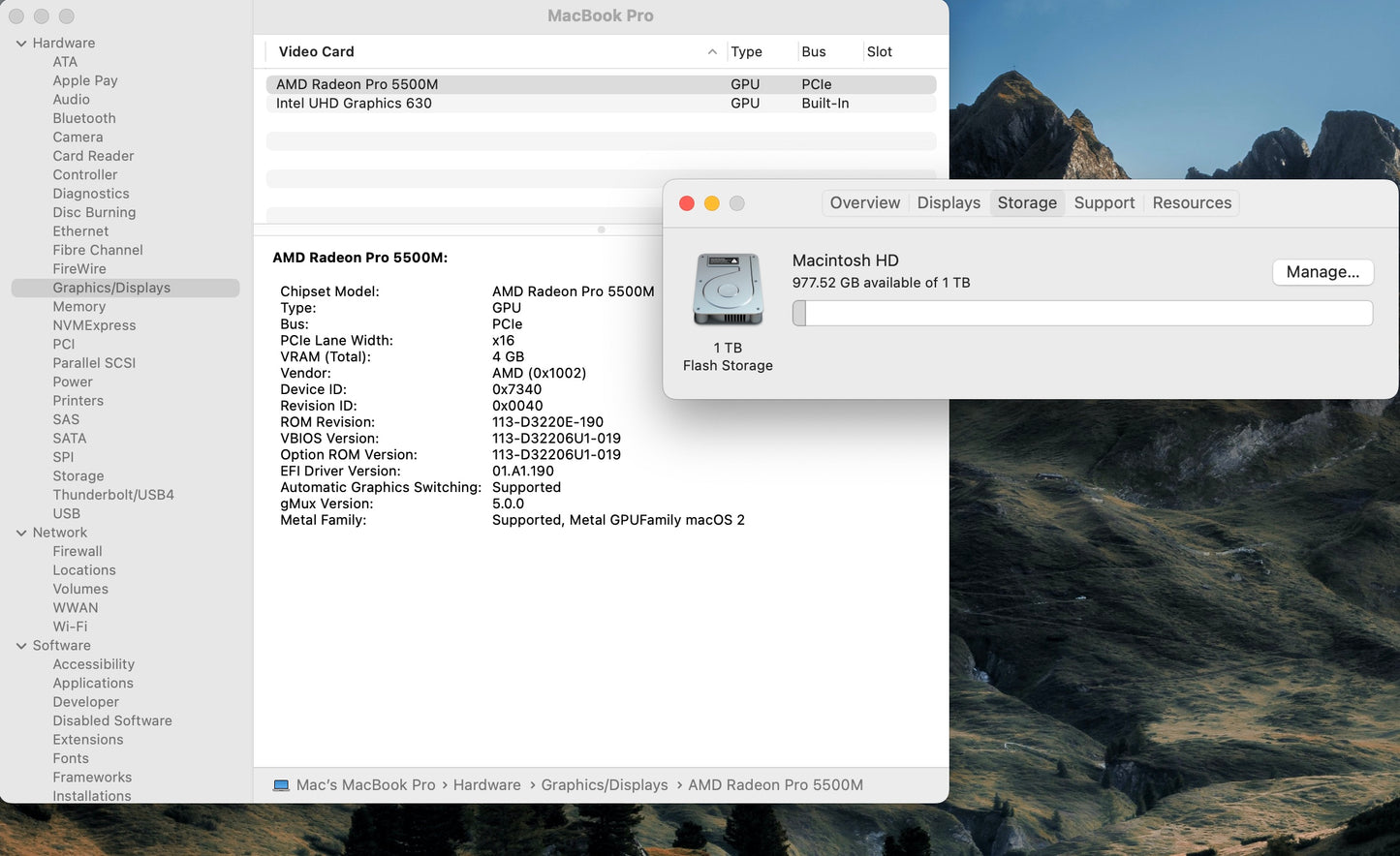Open Controller in the sidebar
This screenshot has width=1400, height=856.
tap(85, 175)
